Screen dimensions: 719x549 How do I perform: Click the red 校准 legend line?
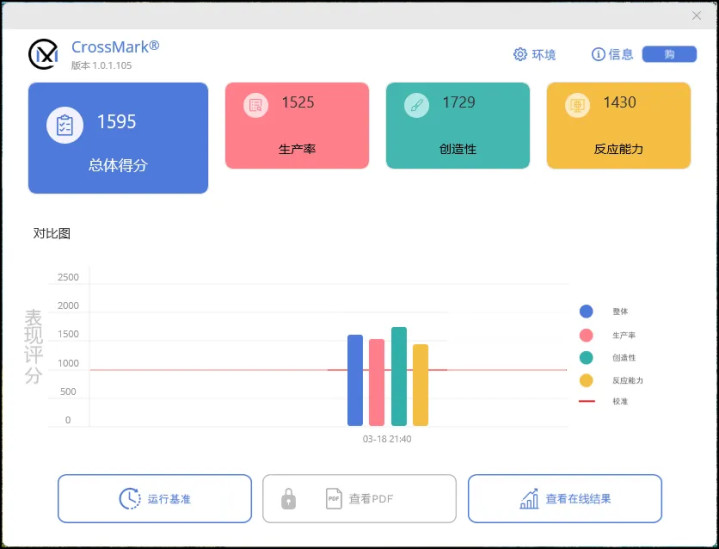coord(587,401)
